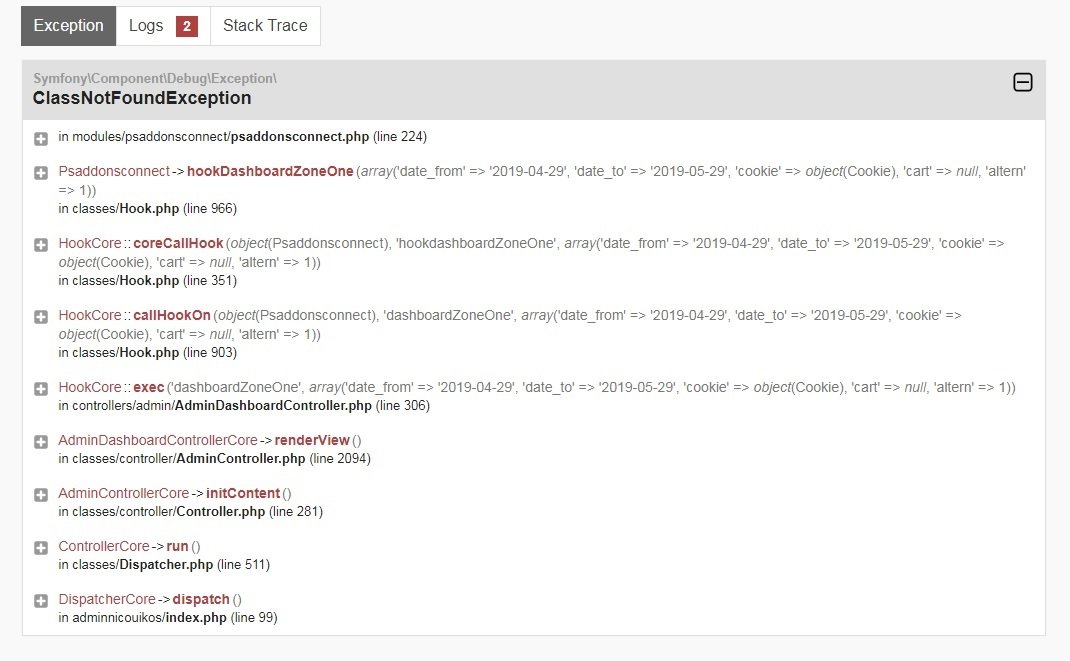
Task: Click the plus icon beside HookCore exec
Action: pos(41,388)
